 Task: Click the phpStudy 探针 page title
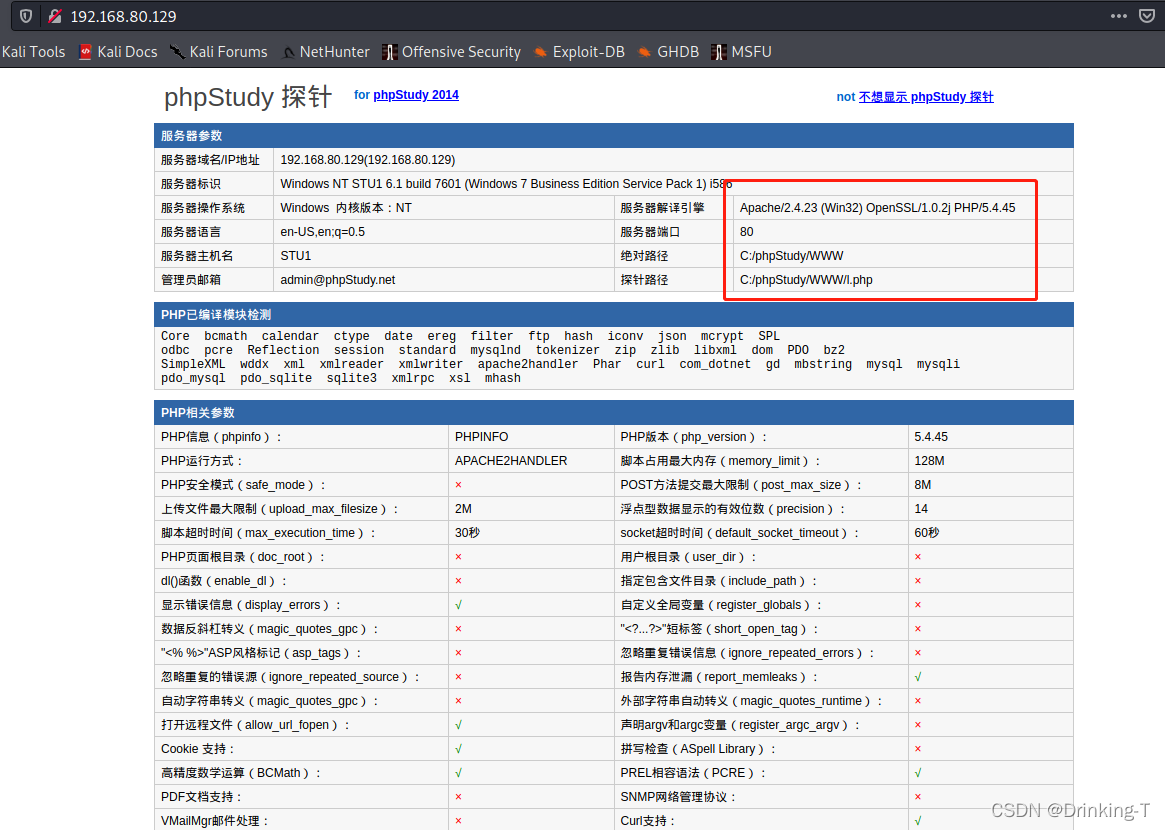[247, 97]
